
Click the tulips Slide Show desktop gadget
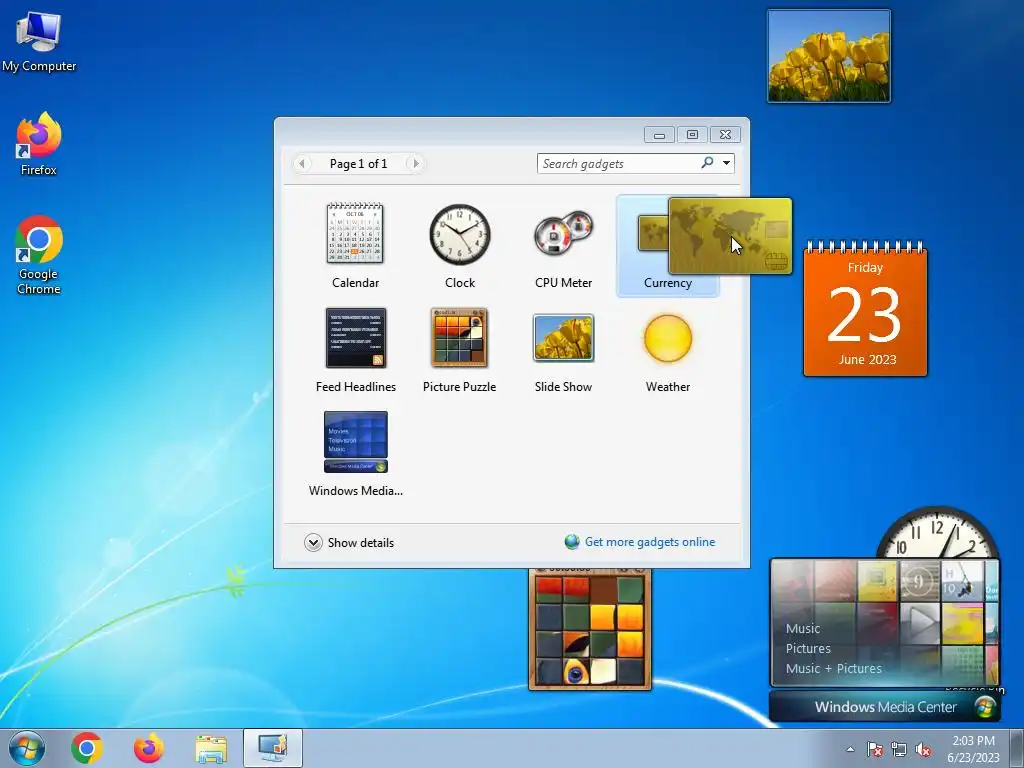tap(829, 56)
